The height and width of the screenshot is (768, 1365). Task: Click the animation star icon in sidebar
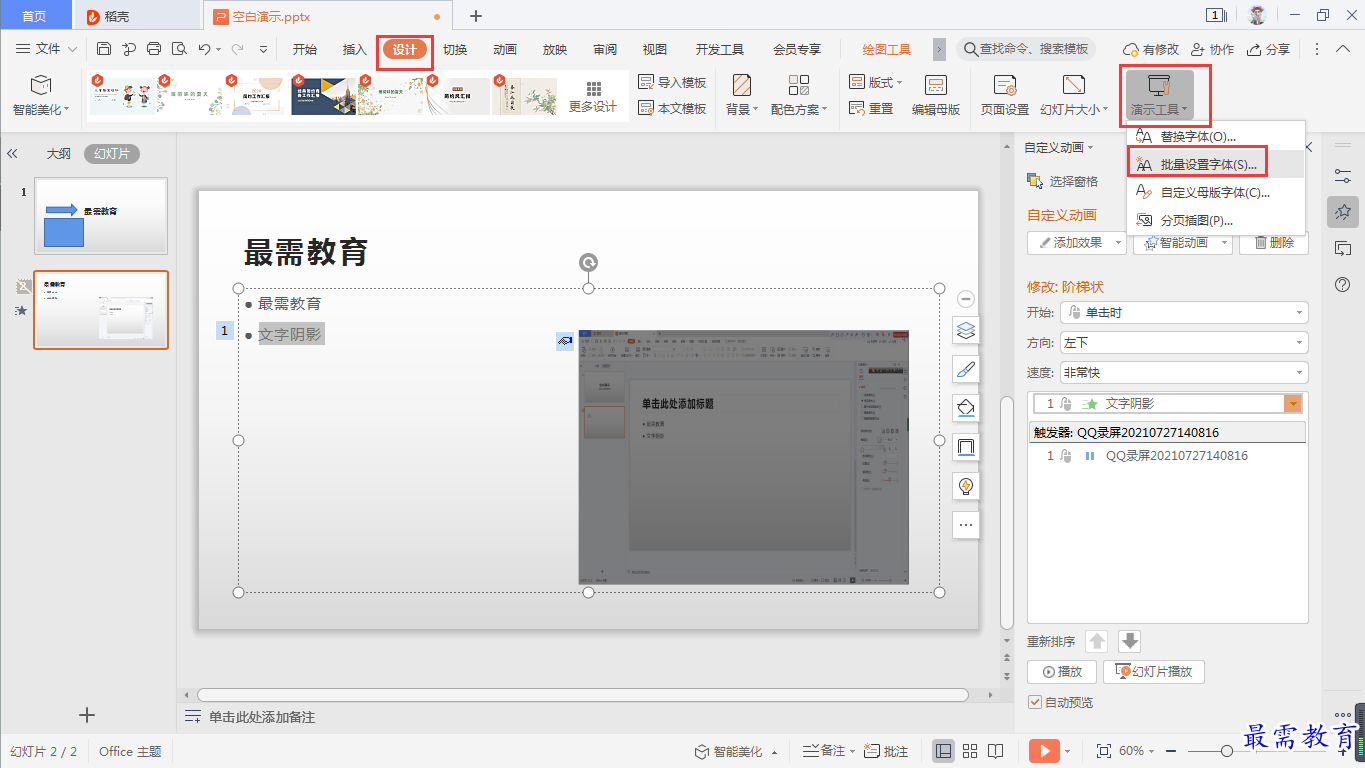1343,212
